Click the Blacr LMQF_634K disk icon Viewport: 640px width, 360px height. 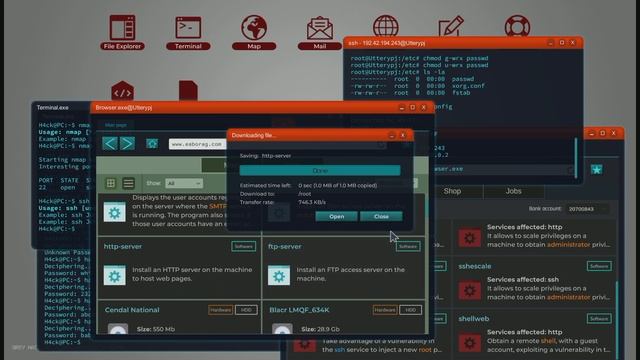[x=282, y=329]
